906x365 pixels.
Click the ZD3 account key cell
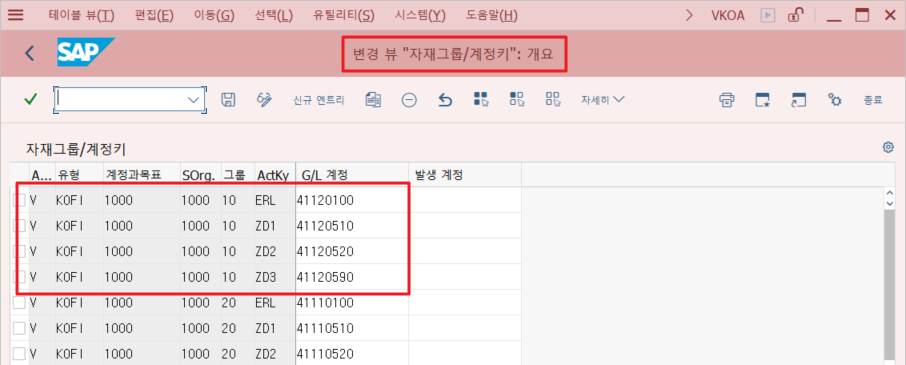click(274, 277)
